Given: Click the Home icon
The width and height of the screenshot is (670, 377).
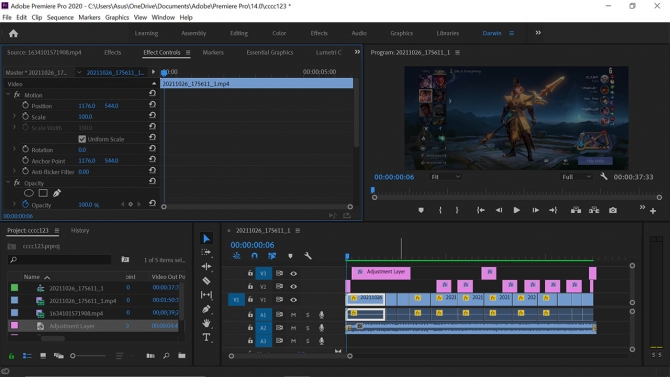Looking at the screenshot, I should pos(13,33).
